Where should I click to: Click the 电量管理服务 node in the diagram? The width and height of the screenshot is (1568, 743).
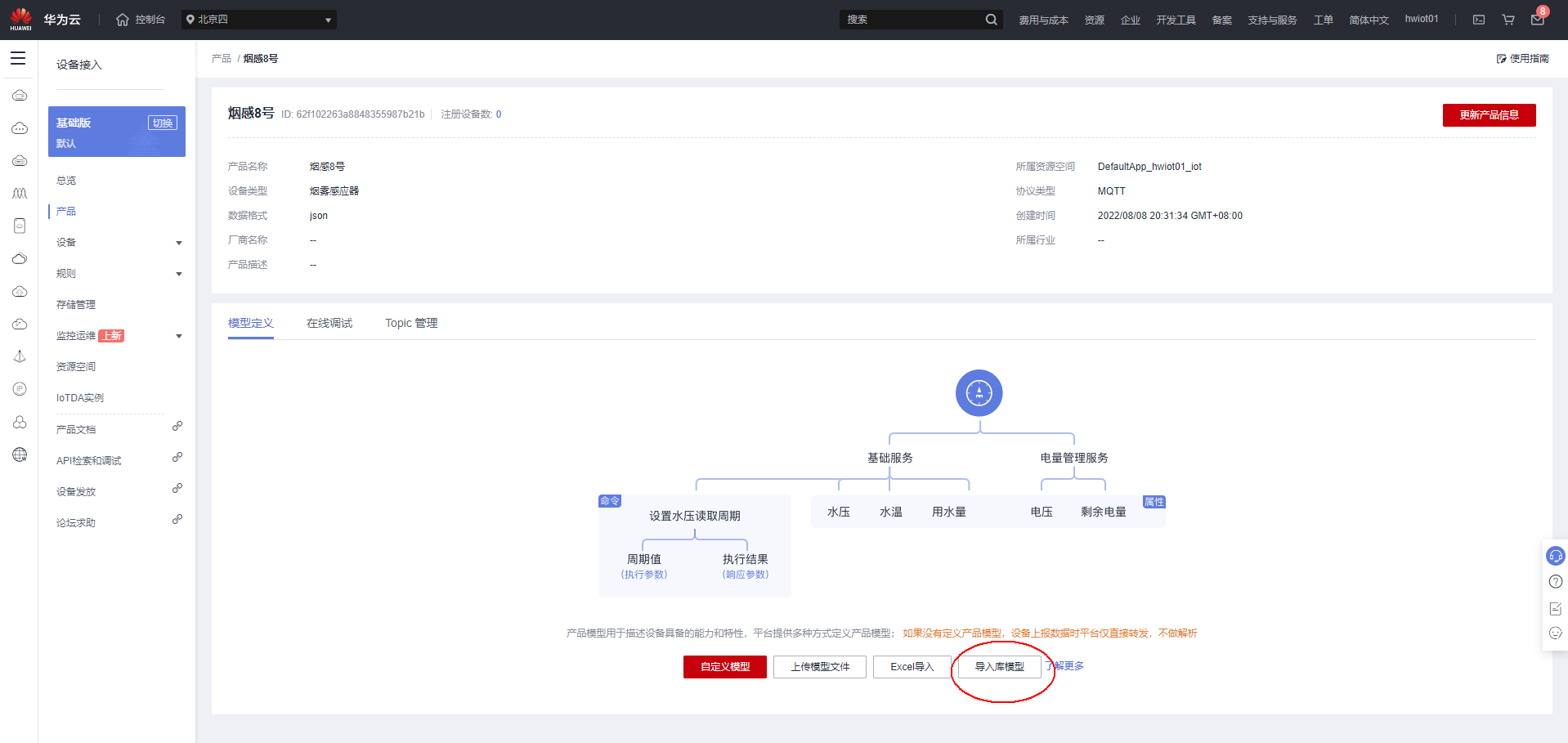tap(1074, 458)
